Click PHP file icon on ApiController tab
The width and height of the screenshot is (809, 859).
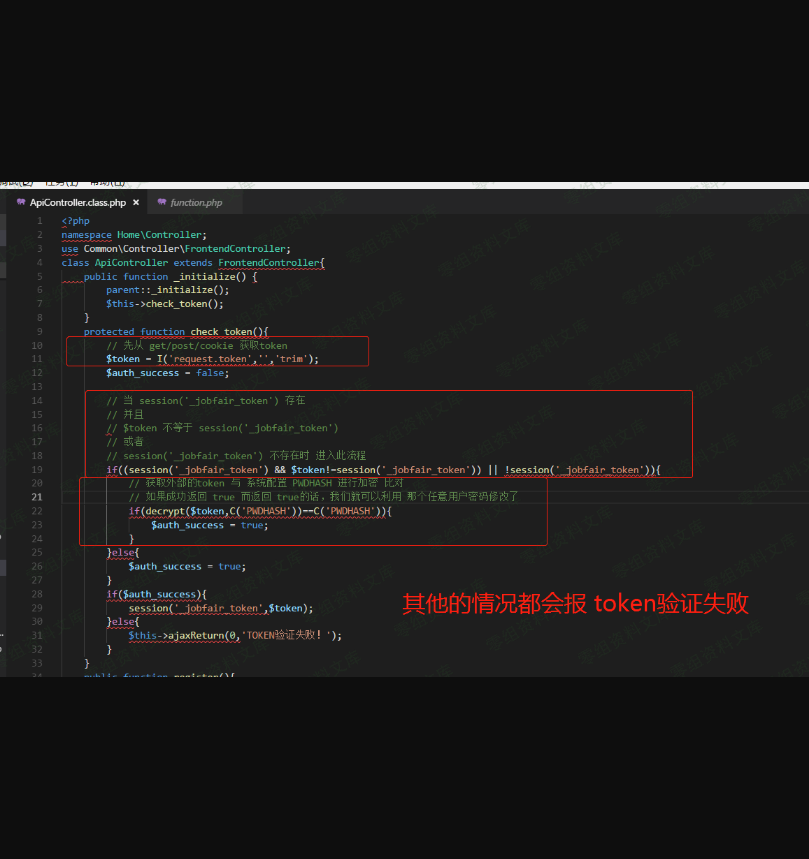[x=21, y=202]
